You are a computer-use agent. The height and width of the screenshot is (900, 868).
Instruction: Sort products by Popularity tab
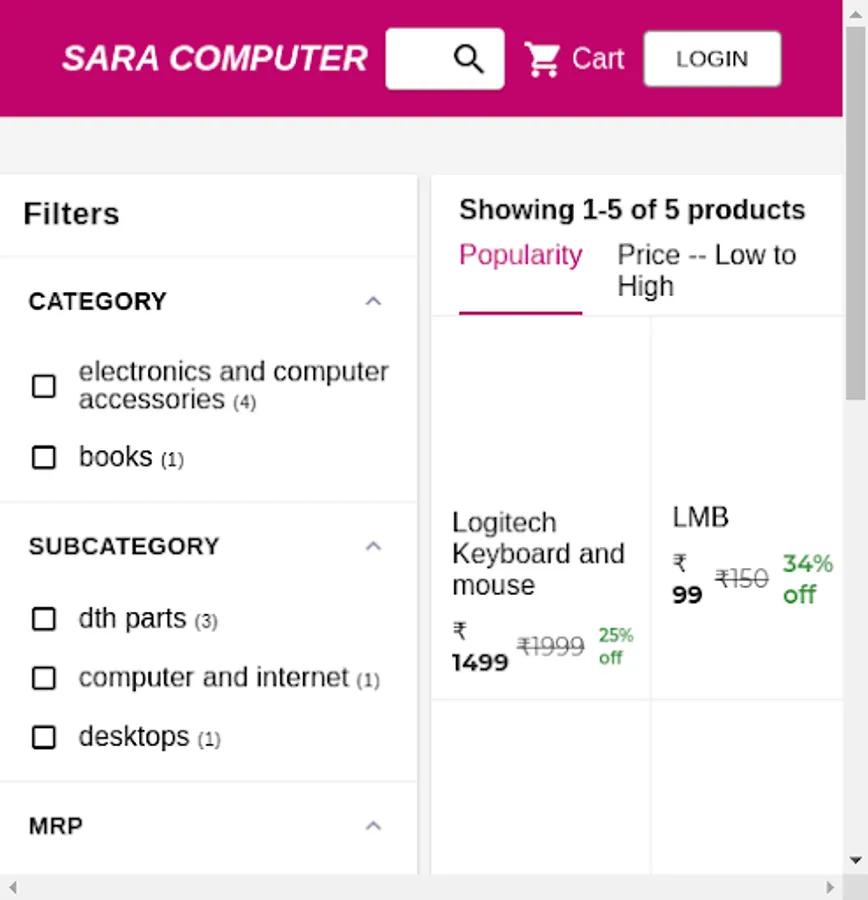tap(520, 256)
